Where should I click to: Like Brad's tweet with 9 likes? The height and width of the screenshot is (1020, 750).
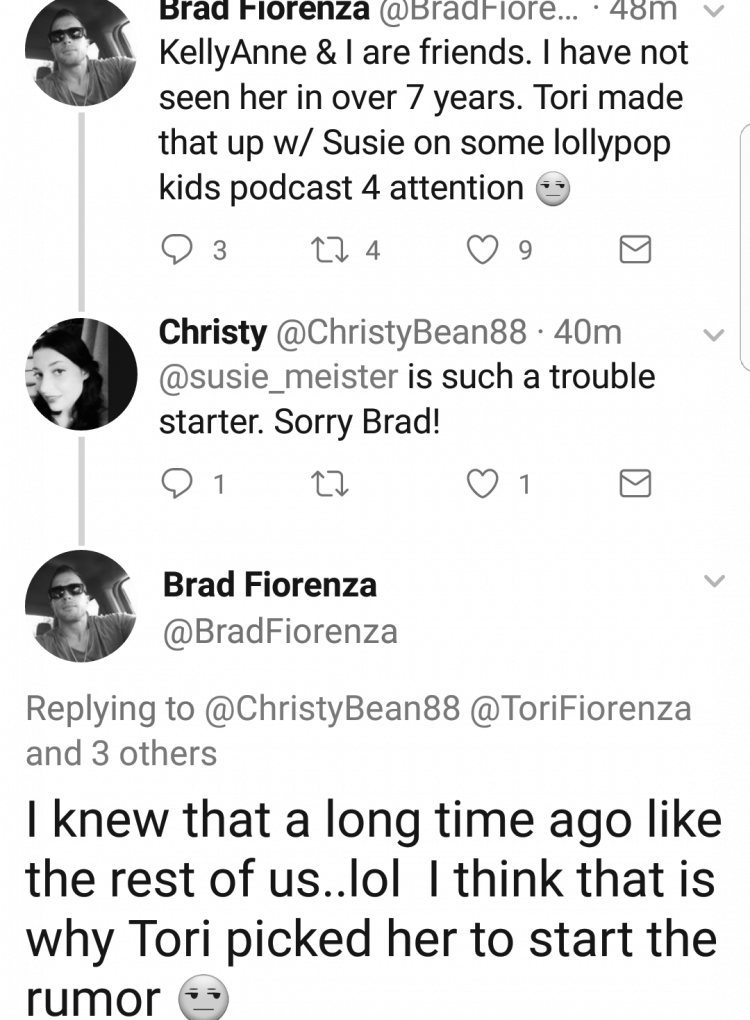click(483, 250)
